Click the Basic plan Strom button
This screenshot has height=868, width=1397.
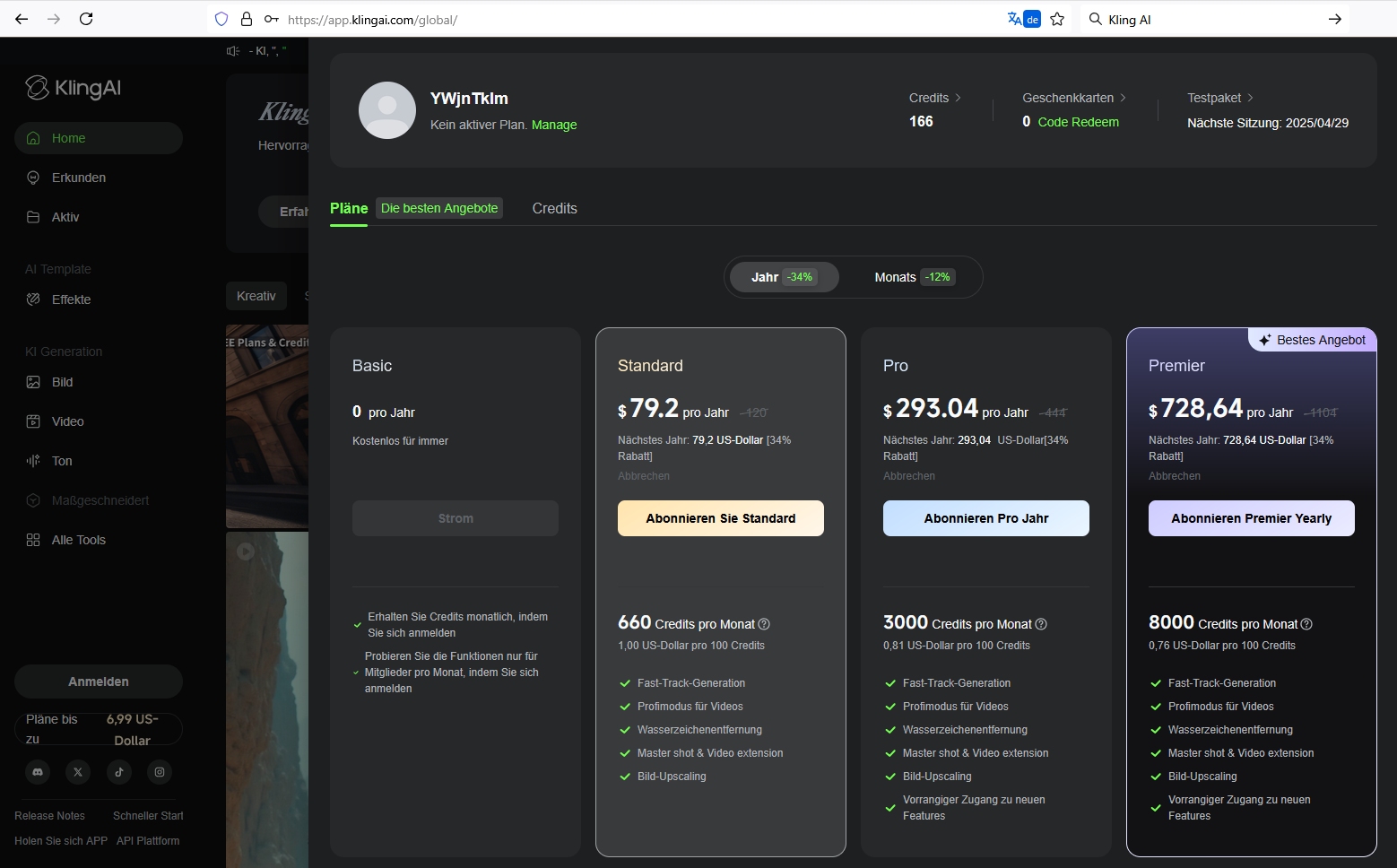click(456, 518)
